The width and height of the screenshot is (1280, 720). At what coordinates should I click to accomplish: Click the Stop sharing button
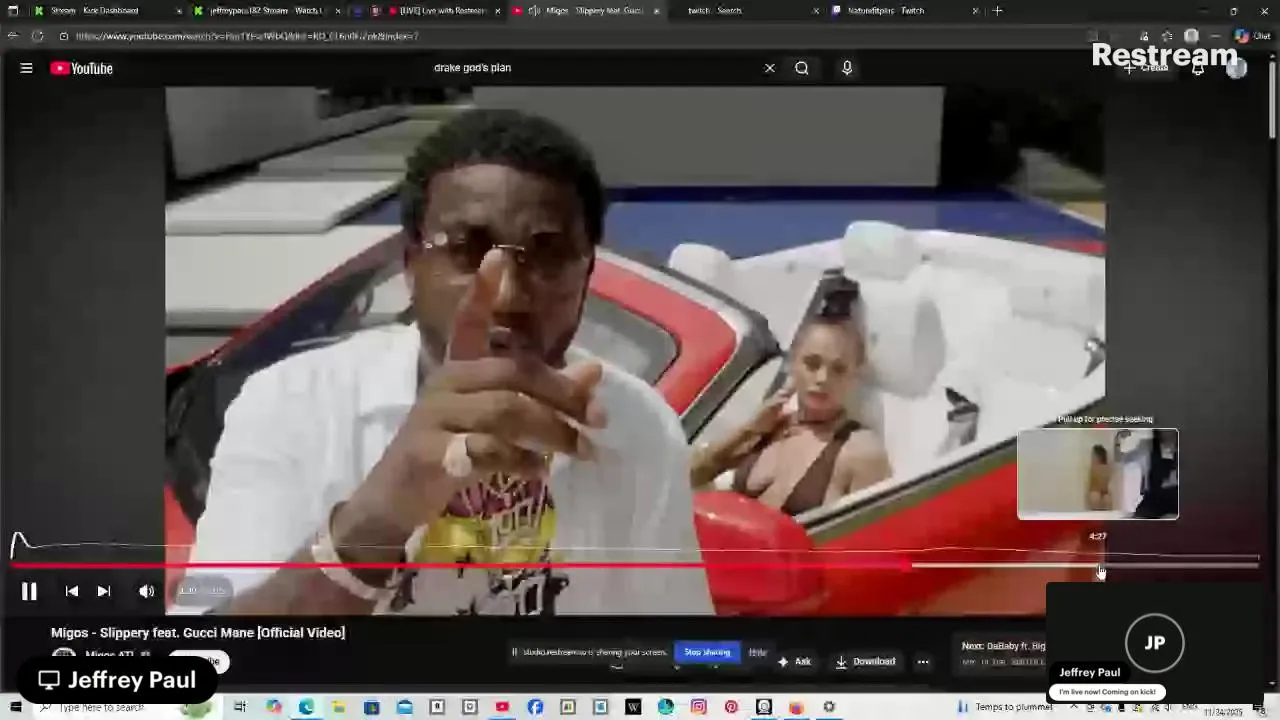coord(707,652)
